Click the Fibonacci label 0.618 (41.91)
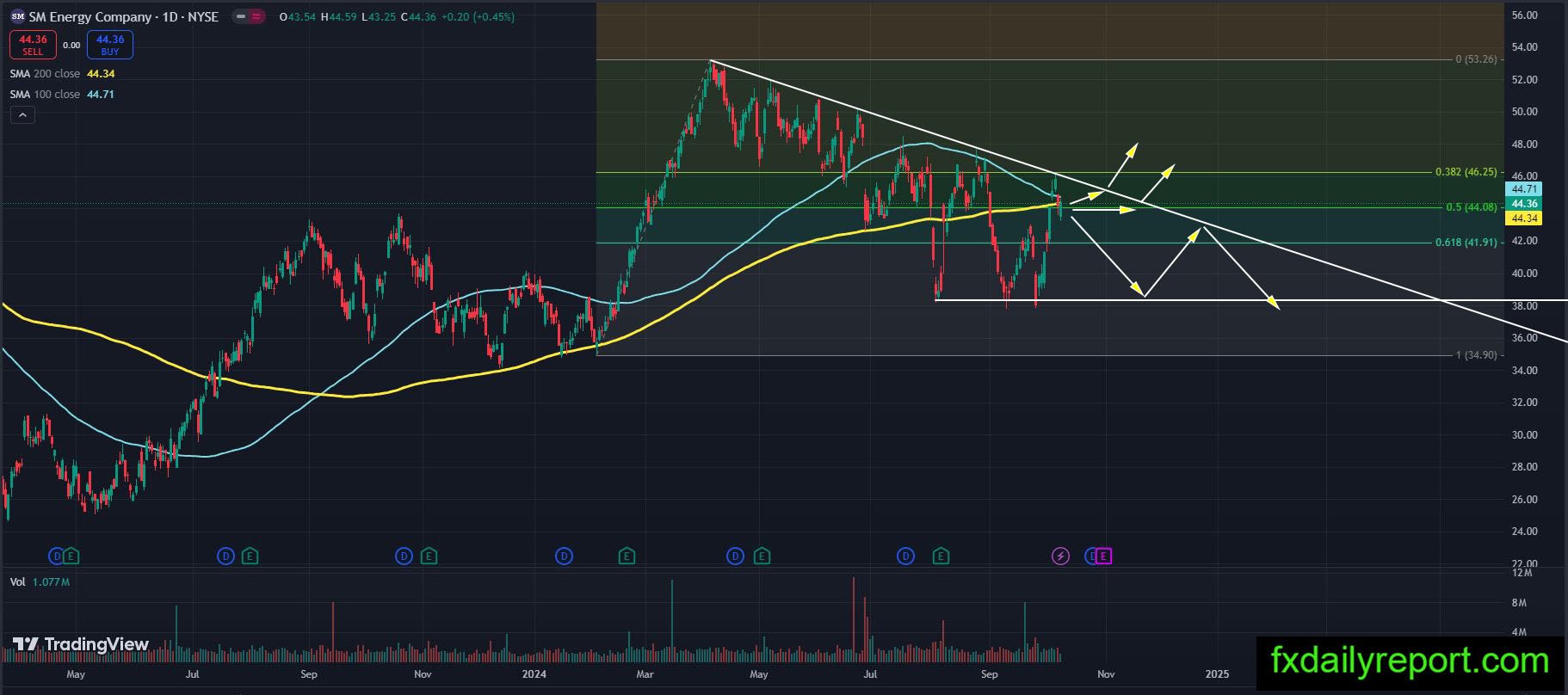The height and width of the screenshot is (695, 1568). pyautogui.click(x=1466, y=243)
